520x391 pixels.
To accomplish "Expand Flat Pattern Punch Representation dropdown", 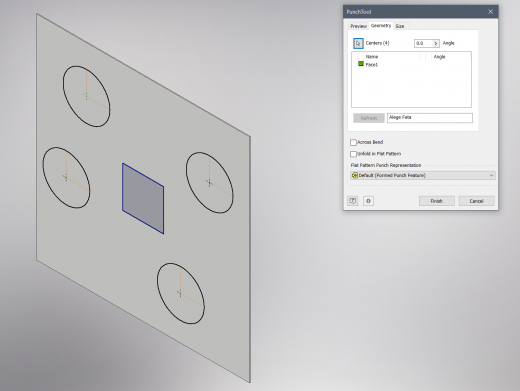I will tap(423, 175).
